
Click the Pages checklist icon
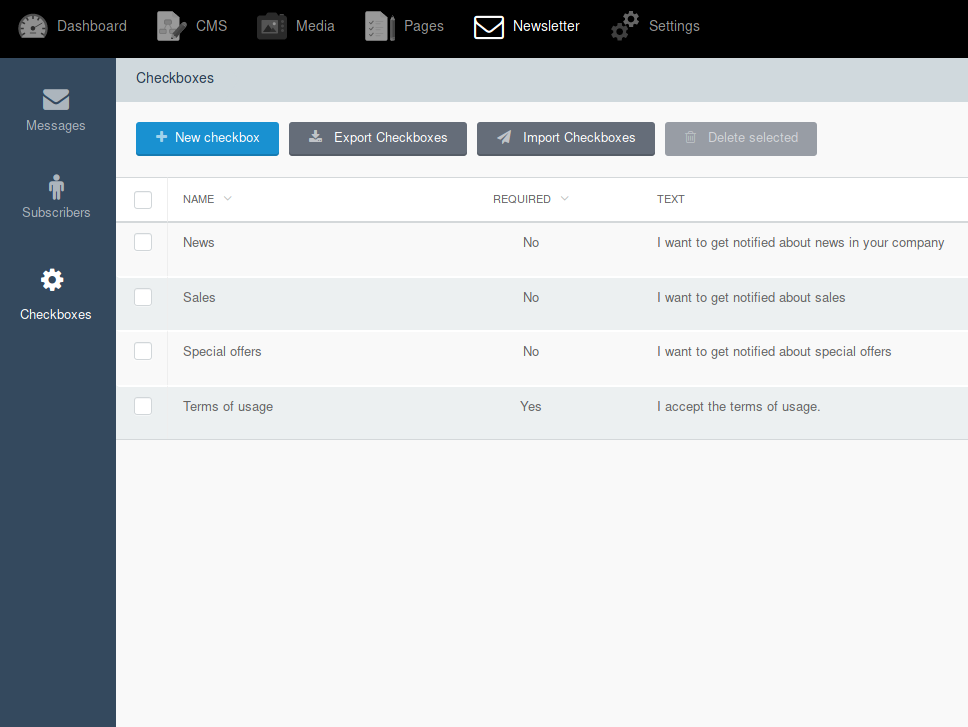[x=380, y=27]
